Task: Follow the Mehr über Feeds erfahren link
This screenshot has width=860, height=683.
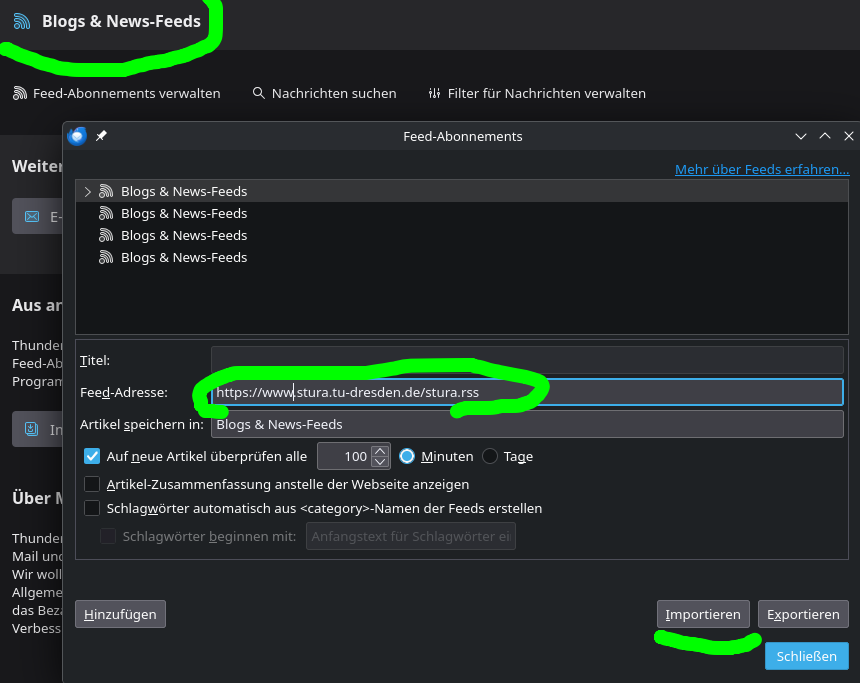Action: pos(762,170)
